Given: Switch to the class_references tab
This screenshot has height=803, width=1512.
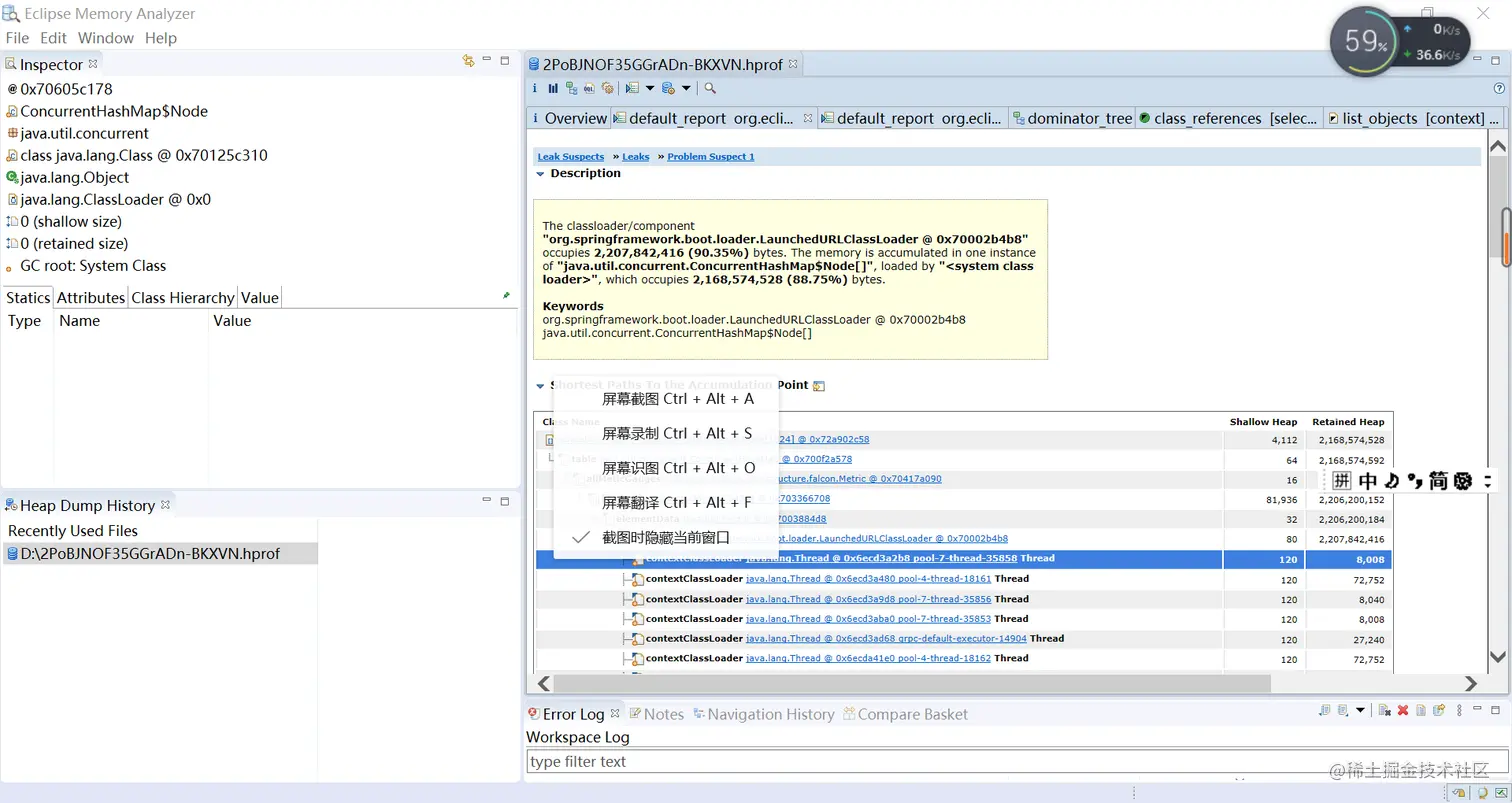Looking at the screenshot, I should [x=1229, y=118].
